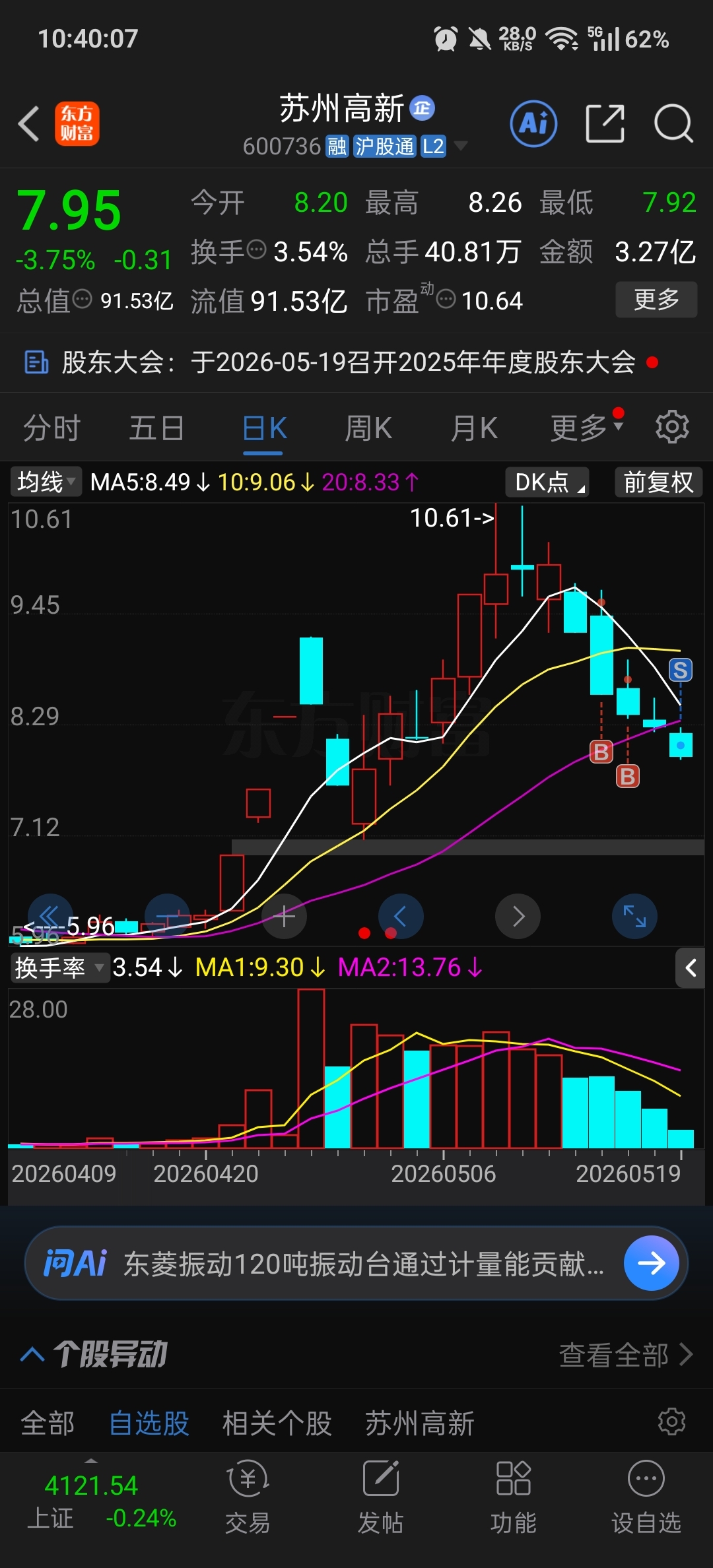Tap the 问Ai suggestion text

(364, 1264)
